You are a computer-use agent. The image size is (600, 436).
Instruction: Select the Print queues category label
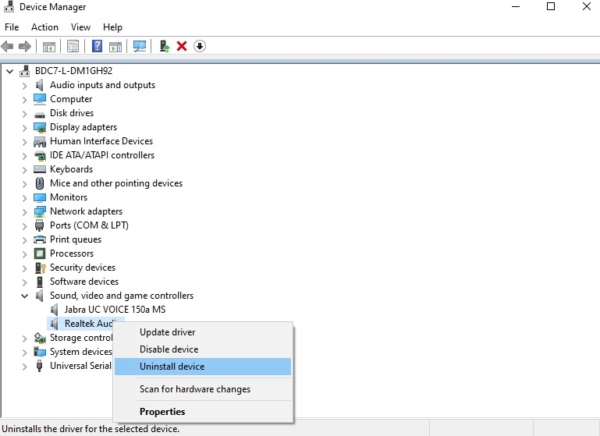75,240
